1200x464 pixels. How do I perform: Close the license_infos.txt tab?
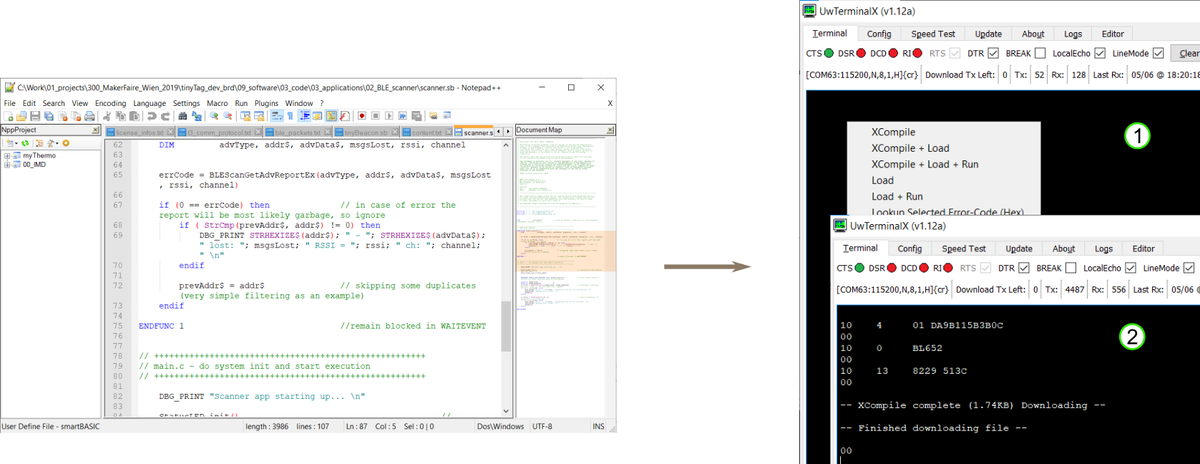coord(170,131)
